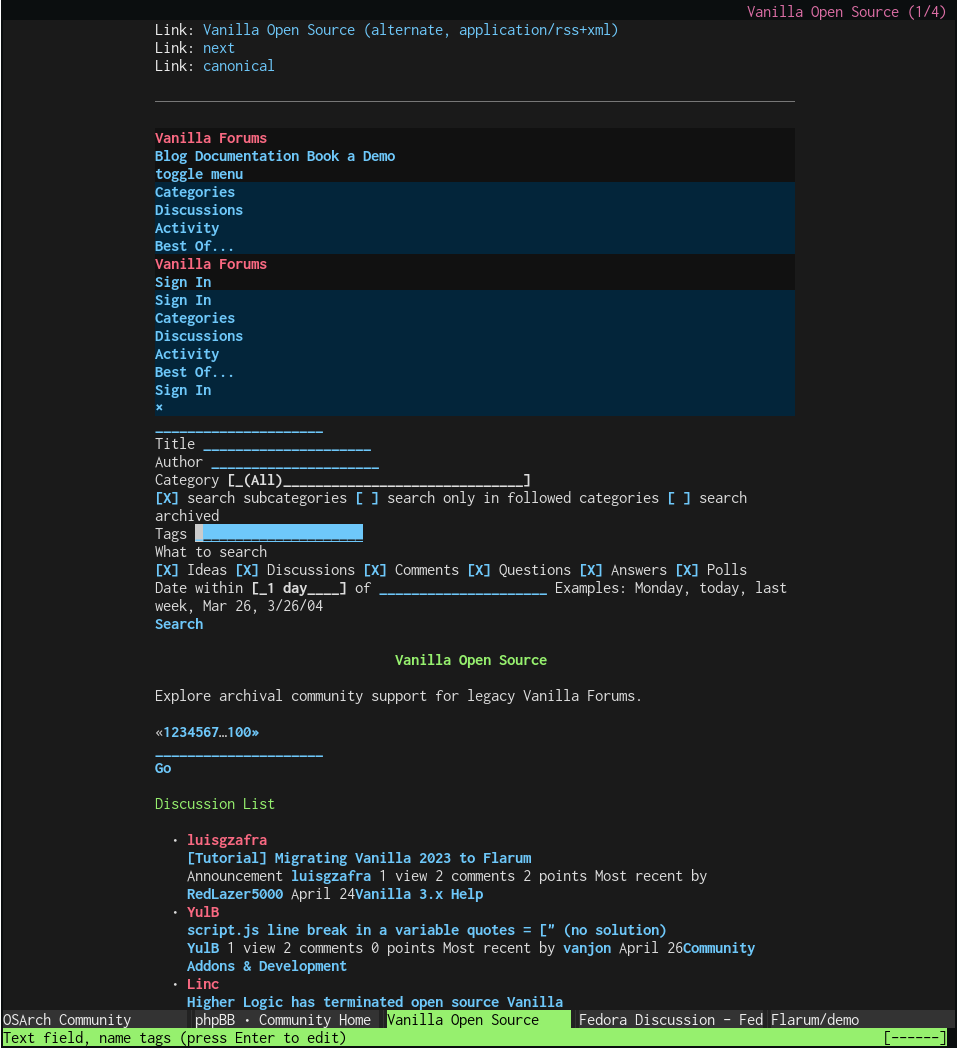Open '[Tutorial] Migrating Vanilla 2023 to Flarum' discussion
Viewport: 957px width, 1048px height.
360,858
